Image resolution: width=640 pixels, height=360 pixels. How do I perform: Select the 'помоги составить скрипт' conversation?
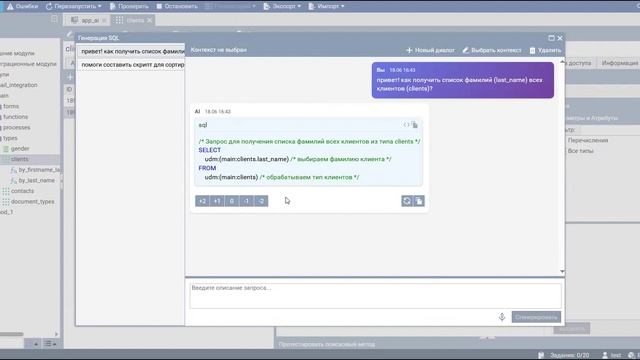point(131,64)
